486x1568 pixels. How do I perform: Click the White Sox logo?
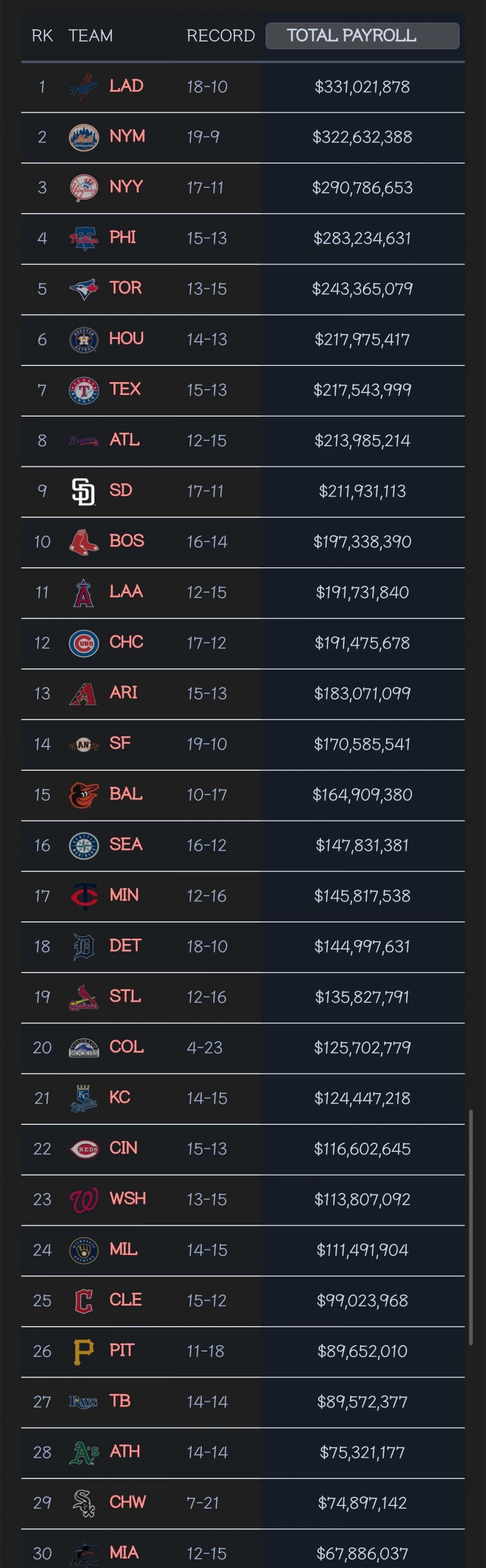pyautogui.click(x=84, y=1502)
